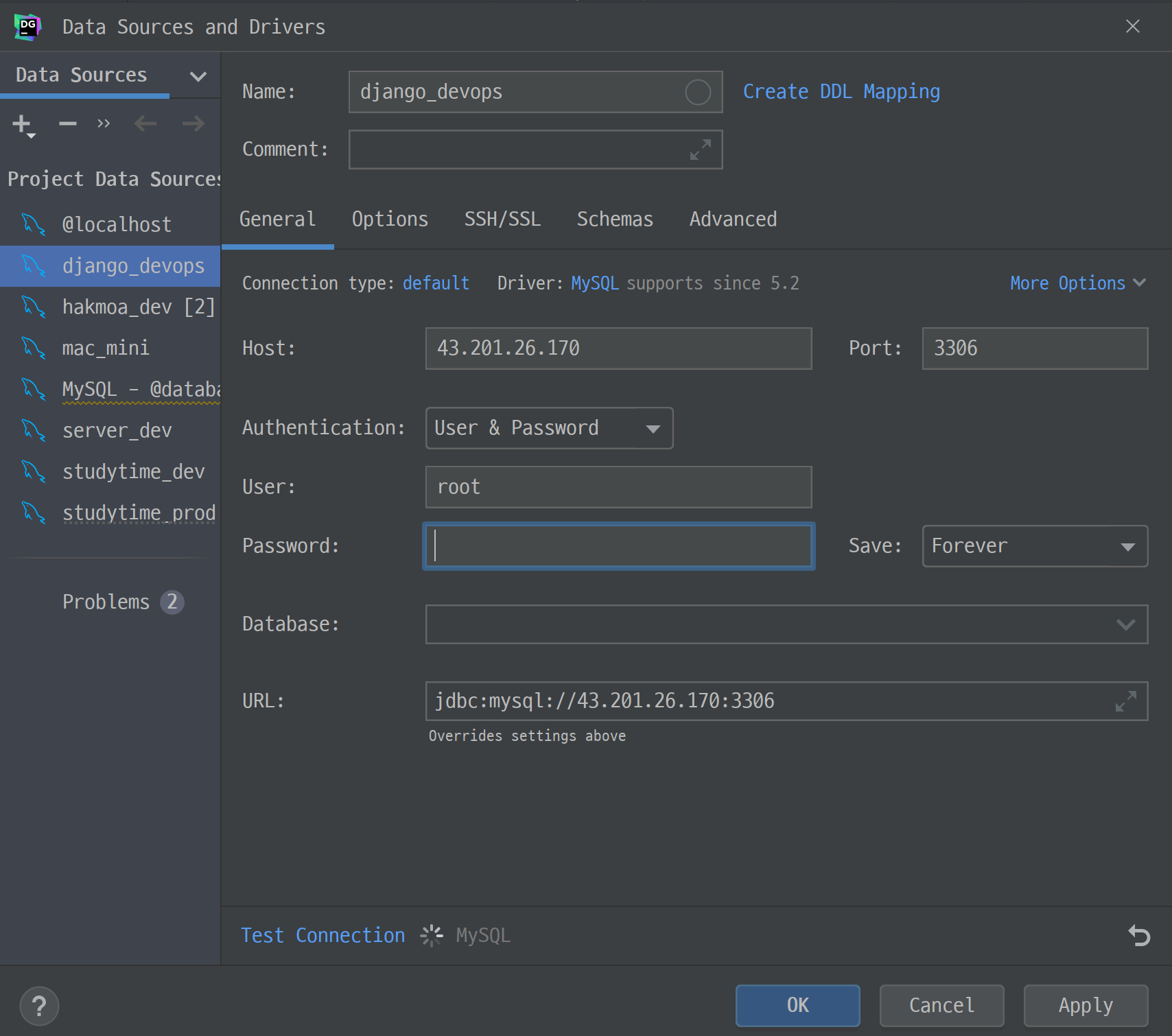This screenshot has height=1036, width=1172.
Task: Click the MySQL icon beside @localhost
Action: pyautogui.click(x=34, y=224)
